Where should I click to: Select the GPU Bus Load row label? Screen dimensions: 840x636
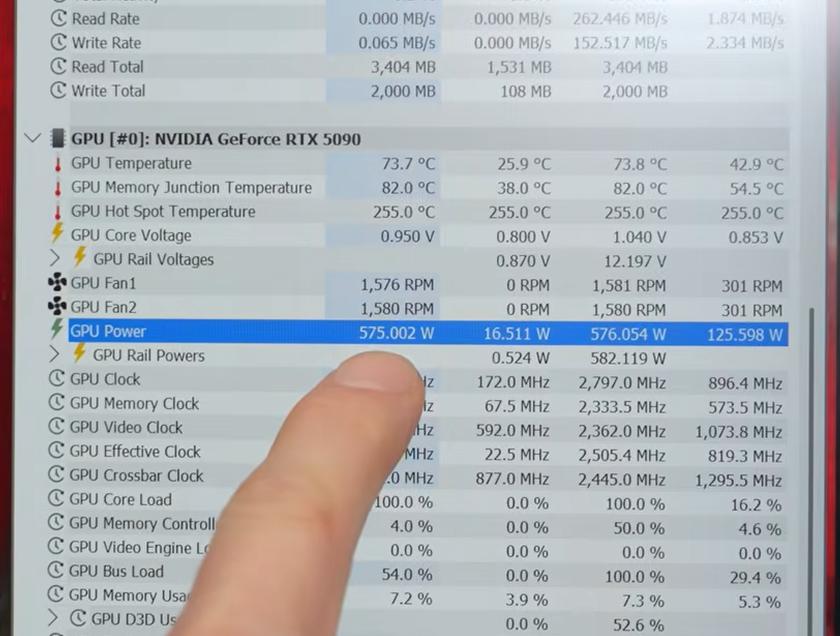point(116,571)
